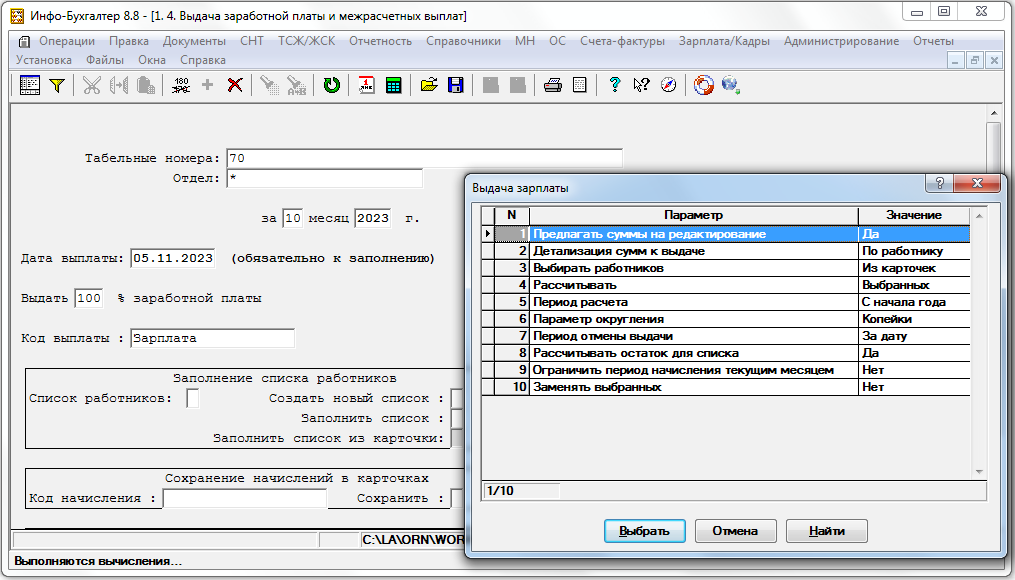This screenshot has height=580, width=1015.
Task: Click the Выдать percent field 100
Action: [x=89, y=298]
